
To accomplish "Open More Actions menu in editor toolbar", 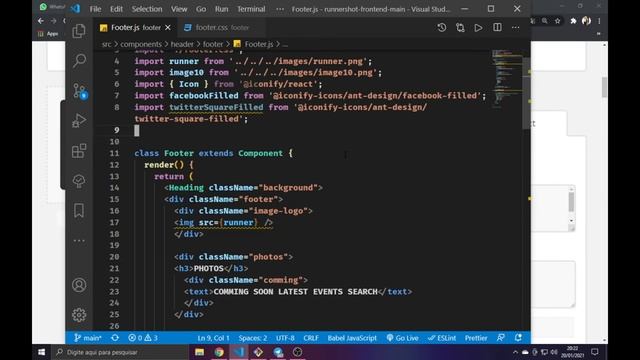I will click(516, 28).
